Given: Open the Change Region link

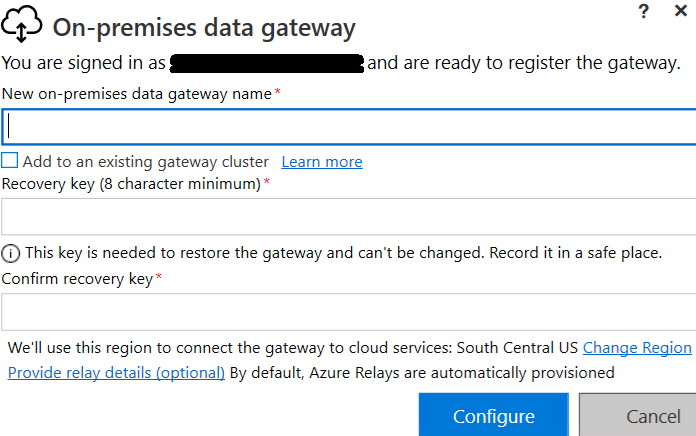Looking at the screenshot, I should (637, 348).
